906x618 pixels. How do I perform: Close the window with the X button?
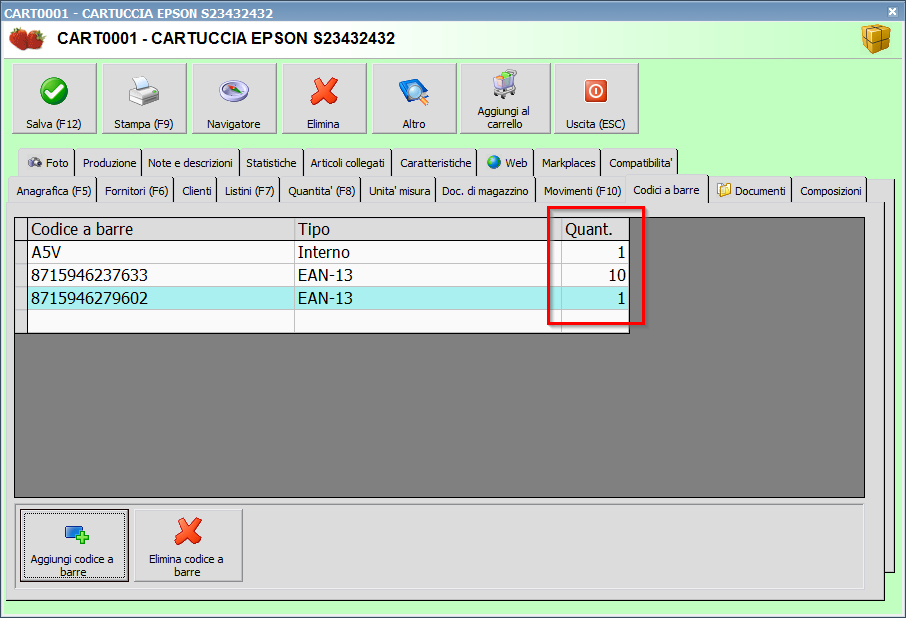click(893, 11)
